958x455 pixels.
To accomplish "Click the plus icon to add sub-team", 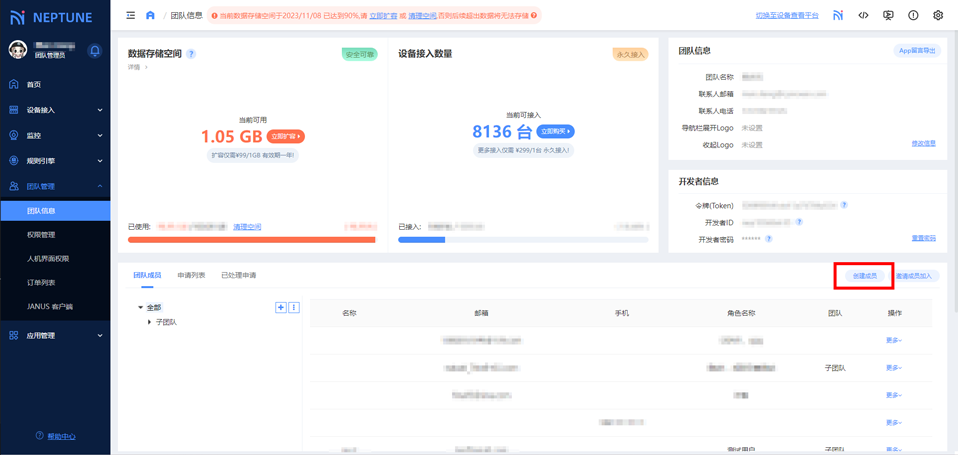I will [281, 307].
